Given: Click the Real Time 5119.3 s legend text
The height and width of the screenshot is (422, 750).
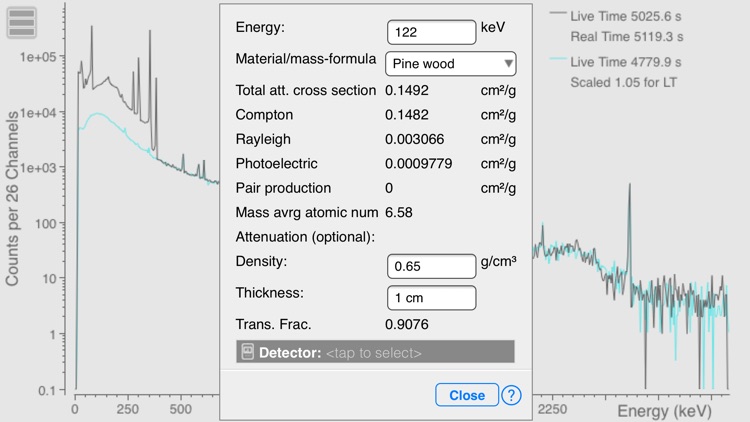Looking at the screenshot, I should pyautogui.click(x=627, y=37).
